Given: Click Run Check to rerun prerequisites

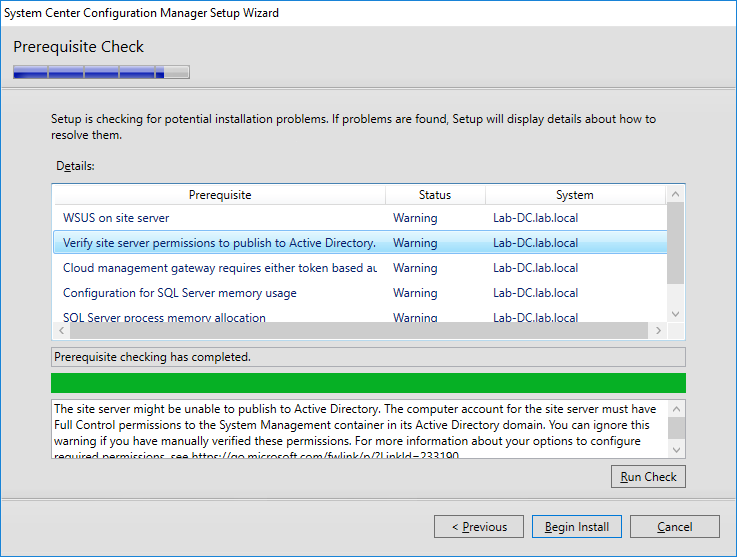Looking at the screenshot, I should [648, 477].
